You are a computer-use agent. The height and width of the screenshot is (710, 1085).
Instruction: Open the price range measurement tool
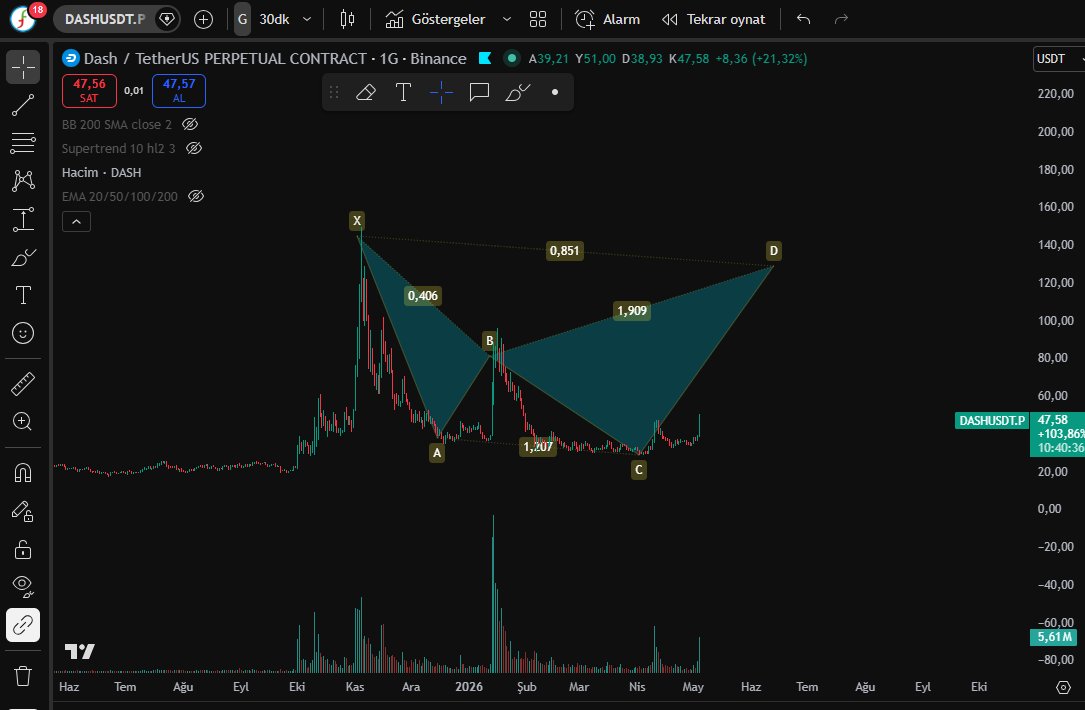[23, 219]
